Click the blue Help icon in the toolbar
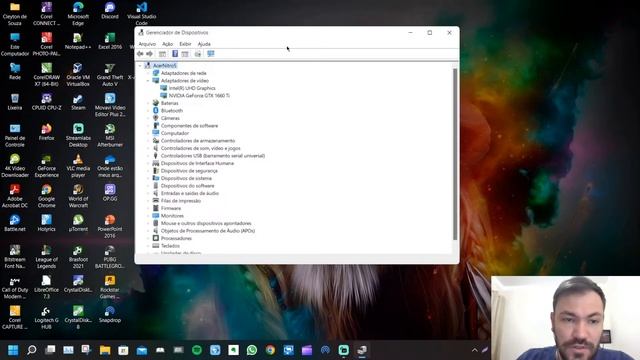Viewport: 640px width, 360px height. [x=175, y=54]
